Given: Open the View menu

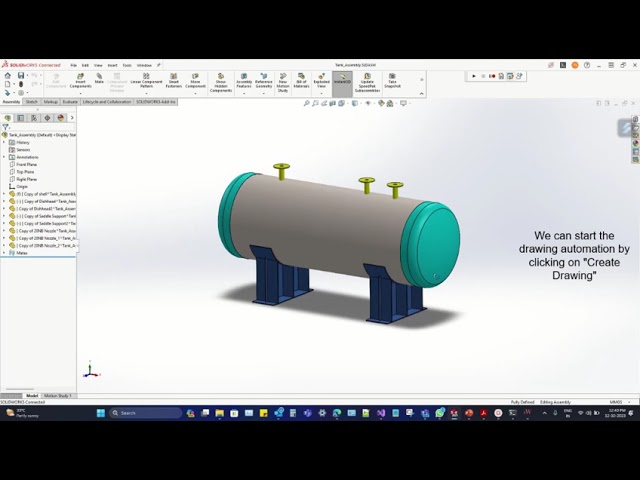Looking at the screenshot, I should [98, 65].
